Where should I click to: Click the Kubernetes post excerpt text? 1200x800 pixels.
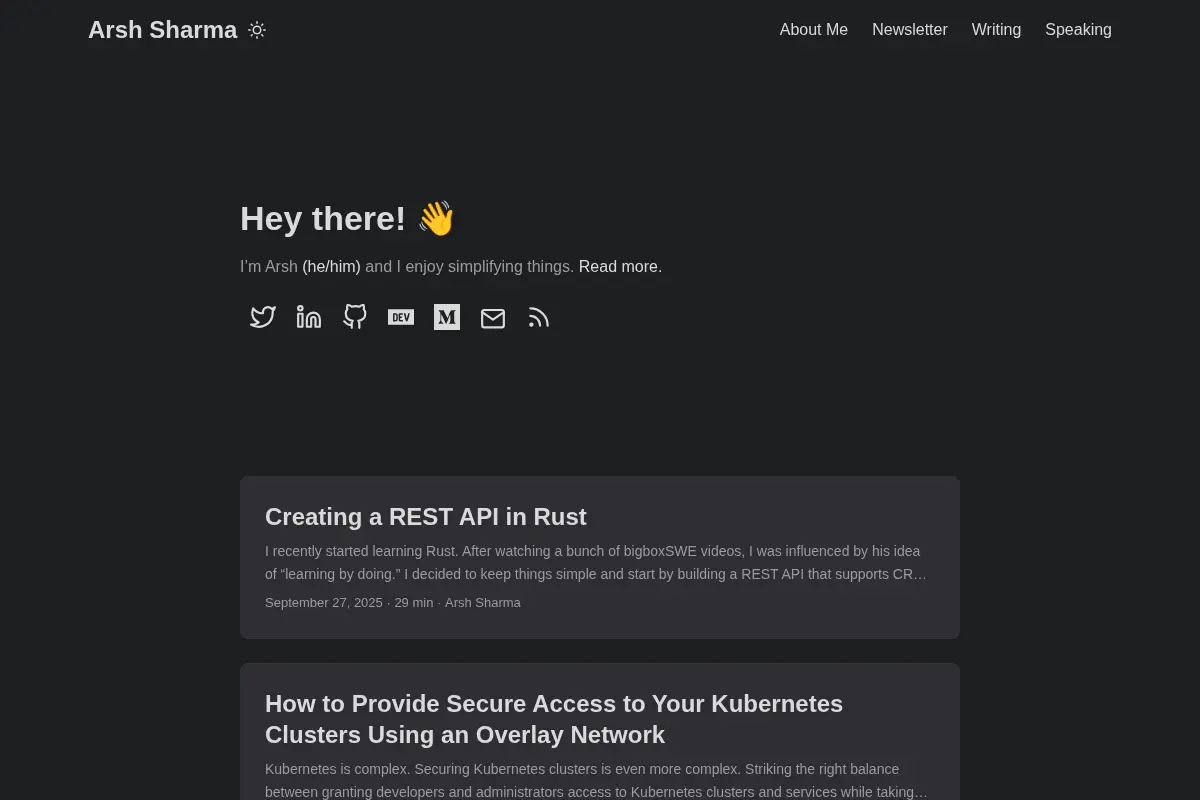tap(597, 781)
